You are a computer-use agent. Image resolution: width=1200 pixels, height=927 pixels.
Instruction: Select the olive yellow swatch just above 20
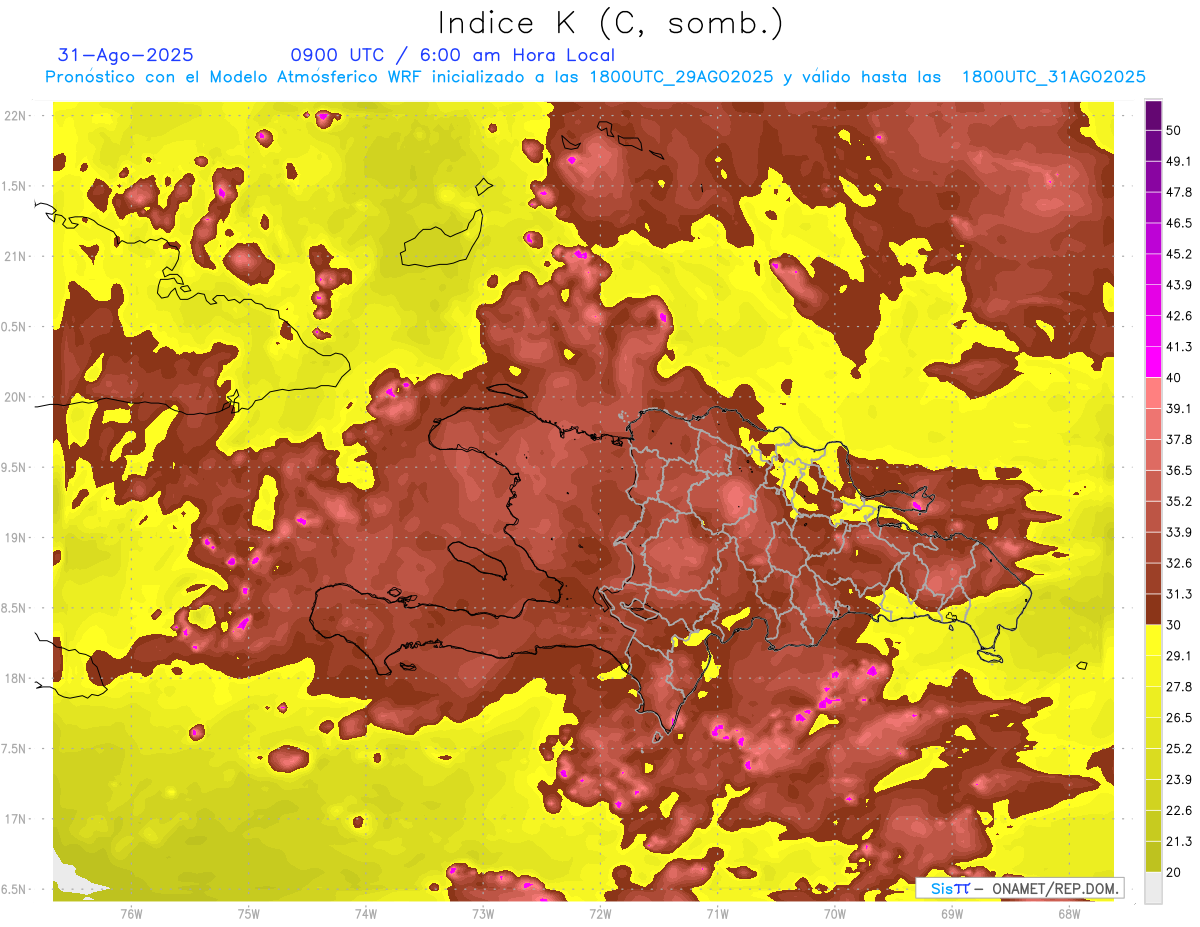[x=1153, y=856]
